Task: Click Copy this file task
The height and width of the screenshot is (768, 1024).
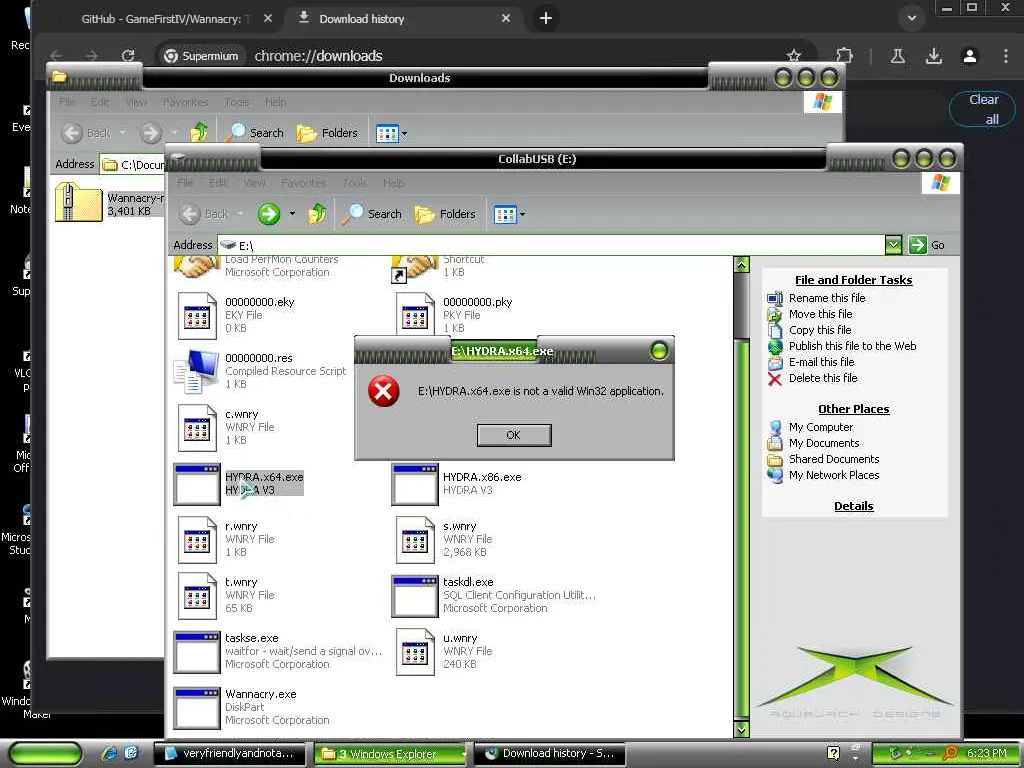Action: [x=820, y=330]
